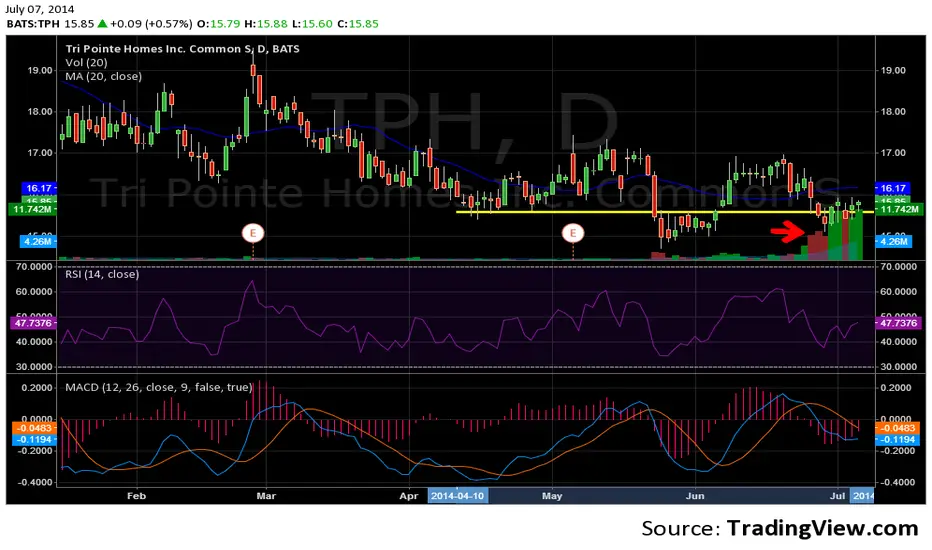Click the green up-triangle change indicator in header
932x550 pixels.
click(x=102, y=24)
